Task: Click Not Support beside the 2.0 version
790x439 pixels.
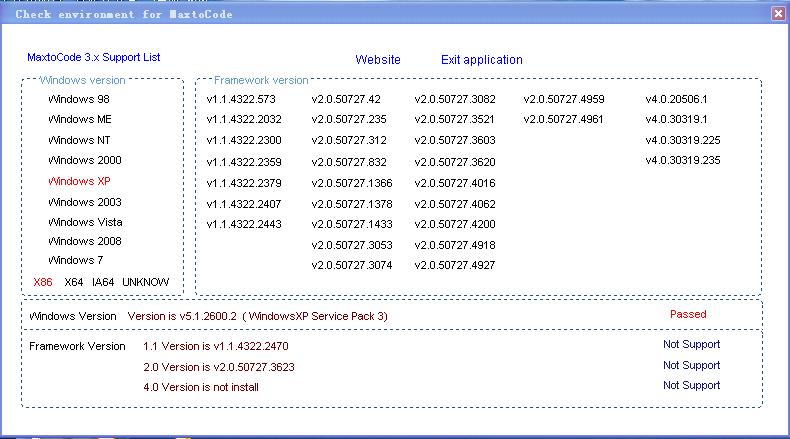Action: point(691,365)
